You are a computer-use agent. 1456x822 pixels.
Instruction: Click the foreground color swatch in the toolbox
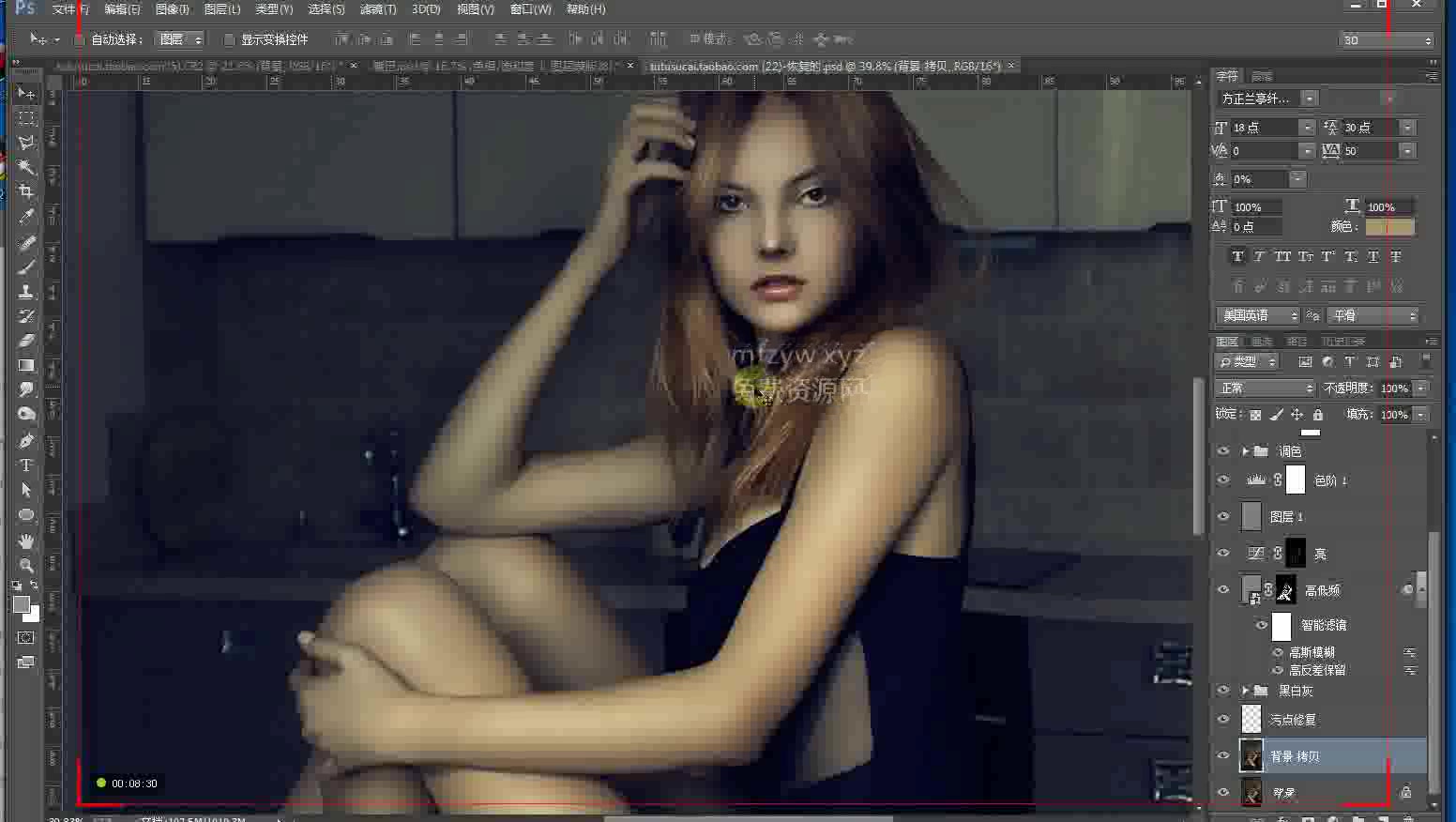(21, 604)
